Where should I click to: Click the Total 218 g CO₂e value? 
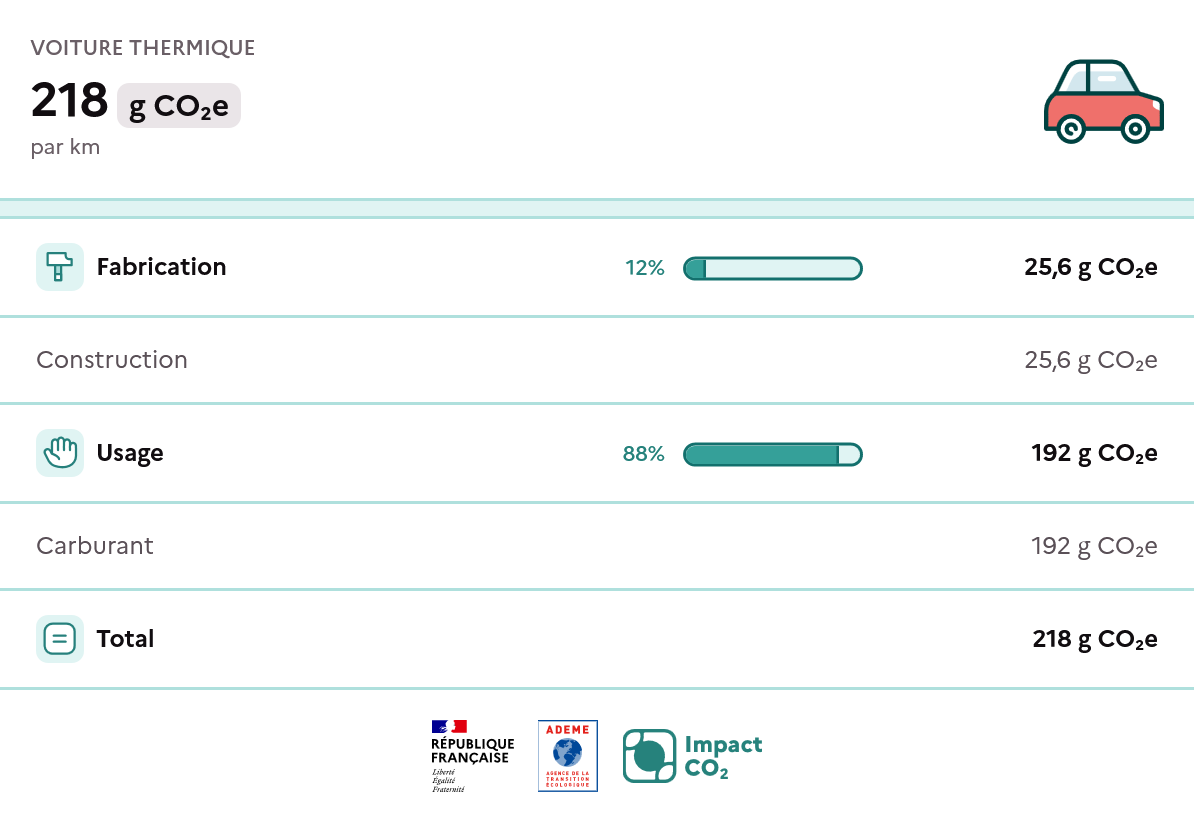1095,639
